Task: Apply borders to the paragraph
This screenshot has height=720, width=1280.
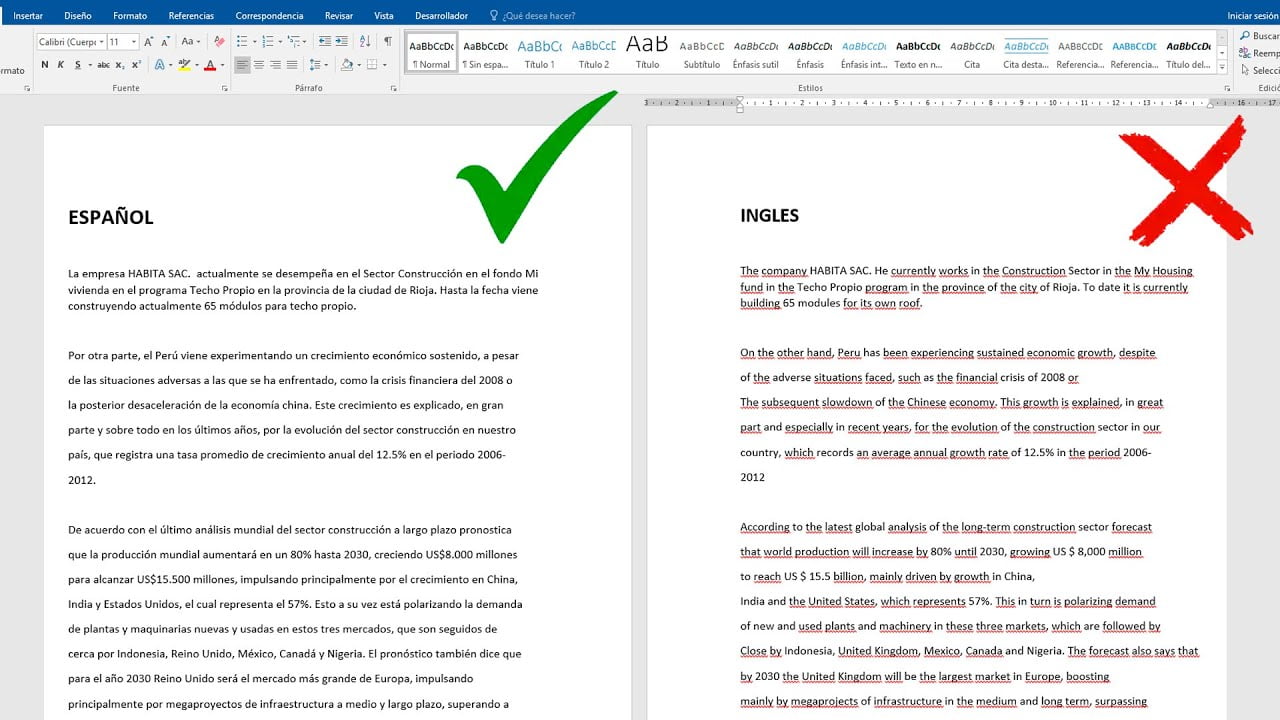Action: pyautogui.click(x=371, y=65)
